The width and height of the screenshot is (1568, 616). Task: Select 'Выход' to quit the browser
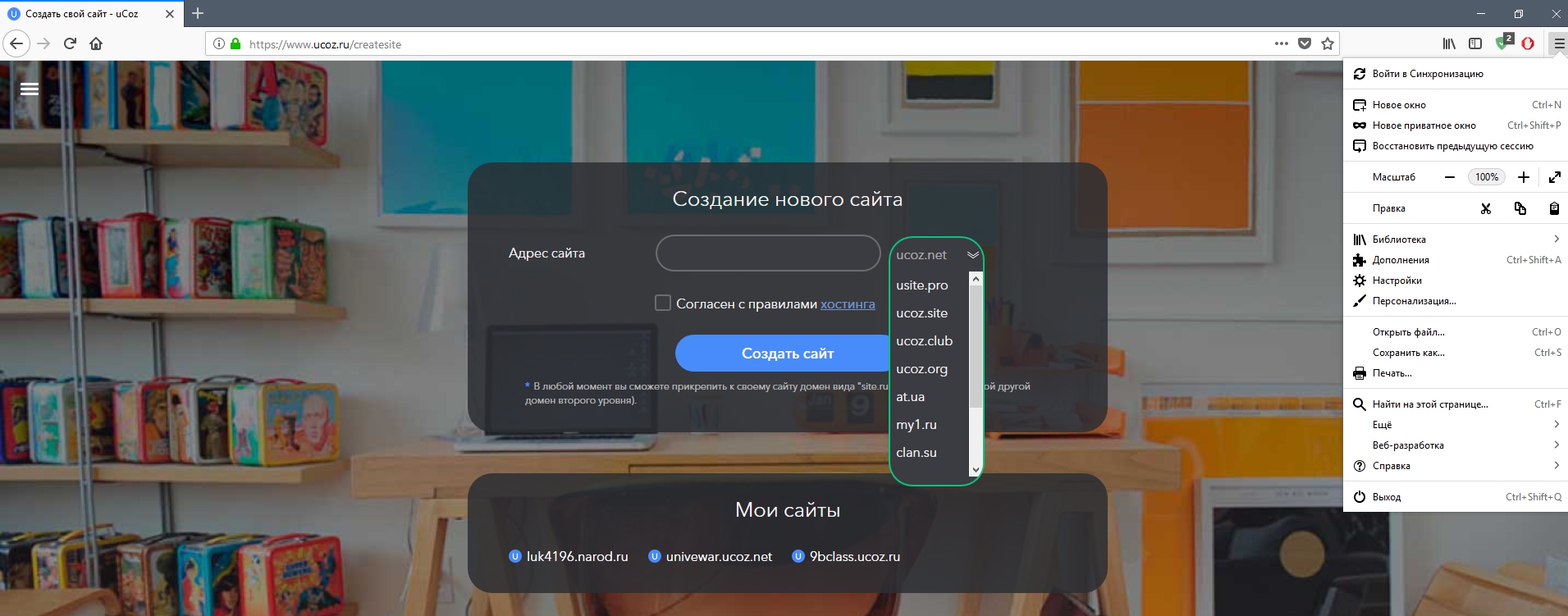[1456, 497]
